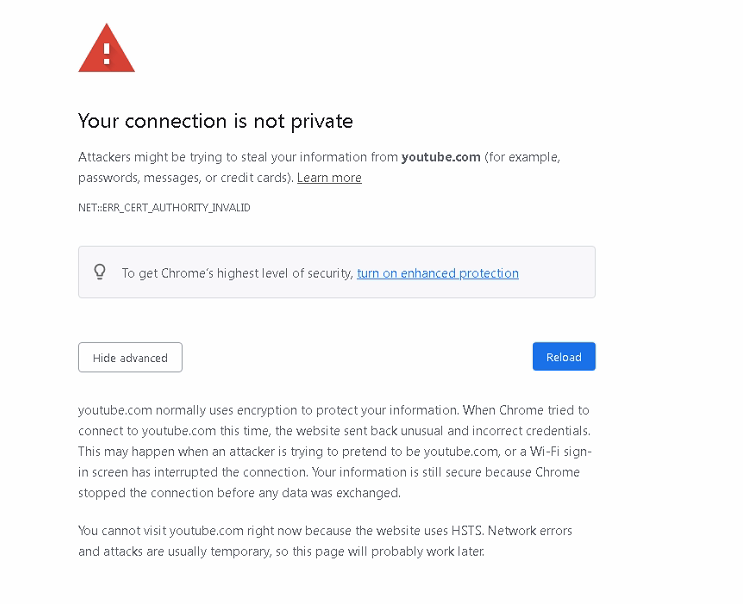Click the NET::ERR_CERT_AUTHORITY_INVALID error code

[x=164, y=208]
